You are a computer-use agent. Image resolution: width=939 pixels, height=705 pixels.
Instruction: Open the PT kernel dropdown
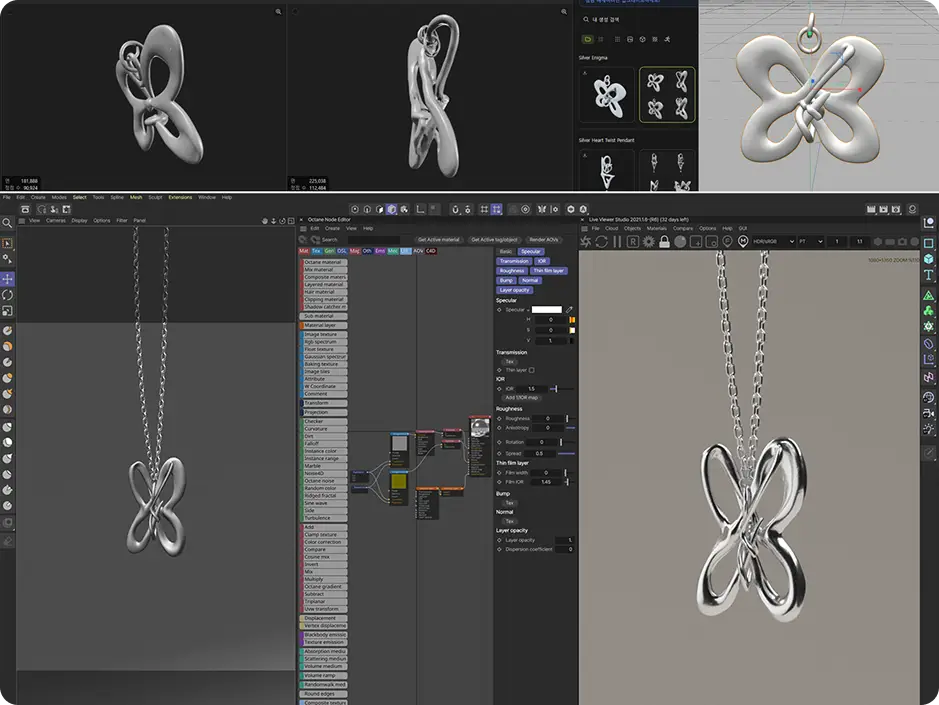(x=811, y=241)
